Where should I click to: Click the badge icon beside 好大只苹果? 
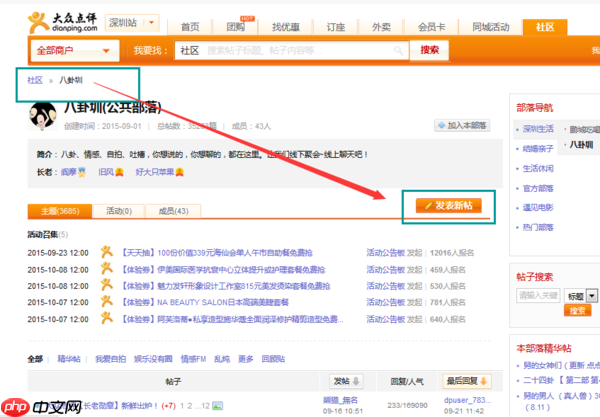coord(179,172)
